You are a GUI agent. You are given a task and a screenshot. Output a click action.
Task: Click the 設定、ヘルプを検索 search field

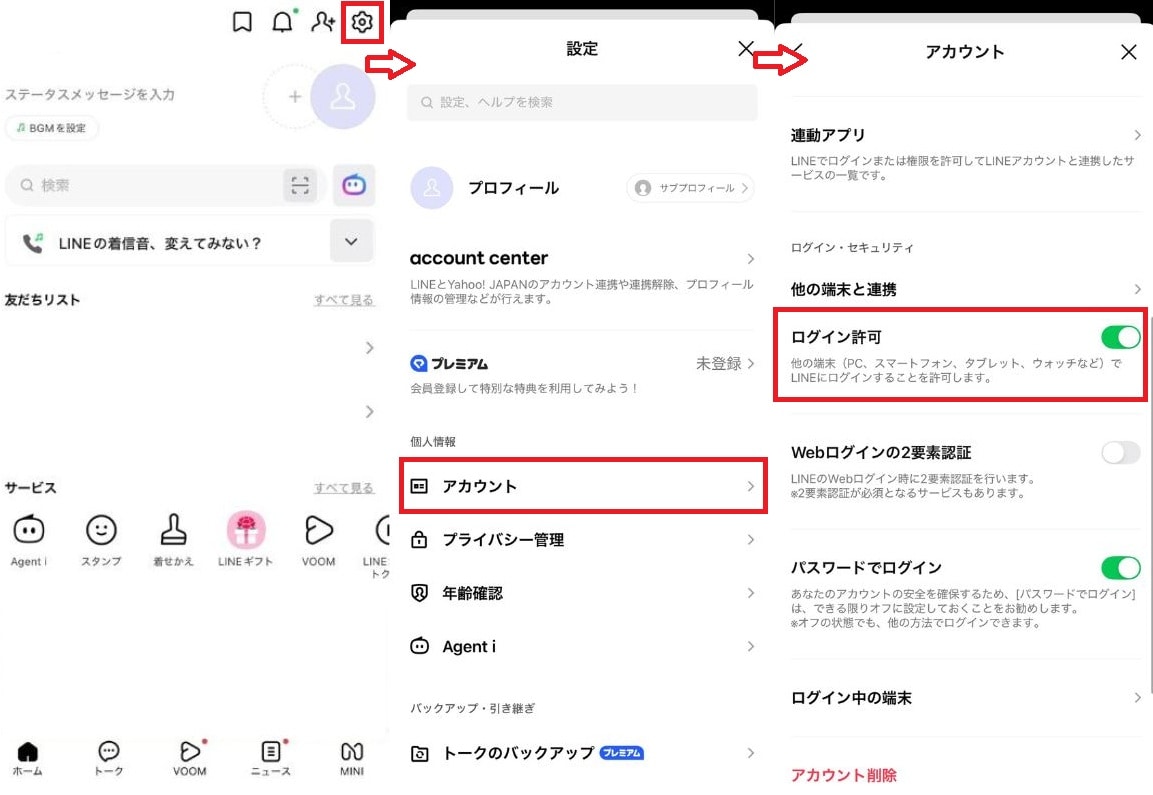(582, 102)
